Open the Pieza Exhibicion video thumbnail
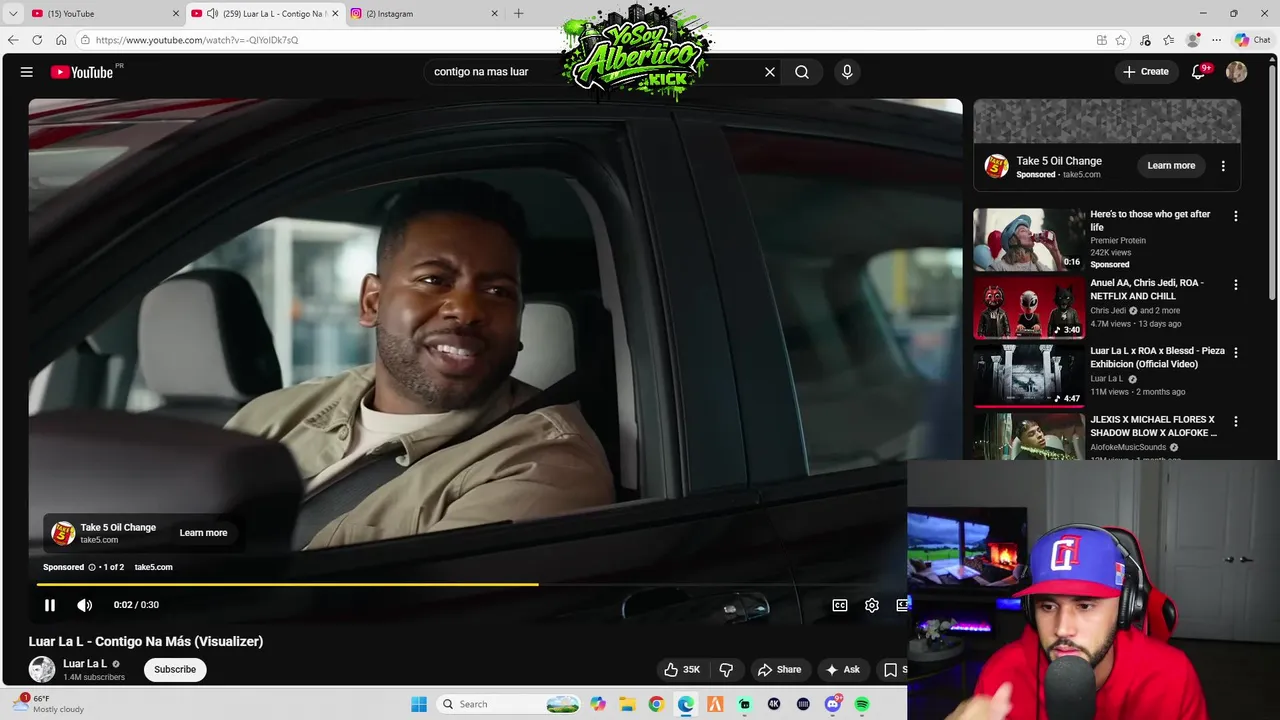Viewport: 1280px width, 720px height. point(1029,376)
